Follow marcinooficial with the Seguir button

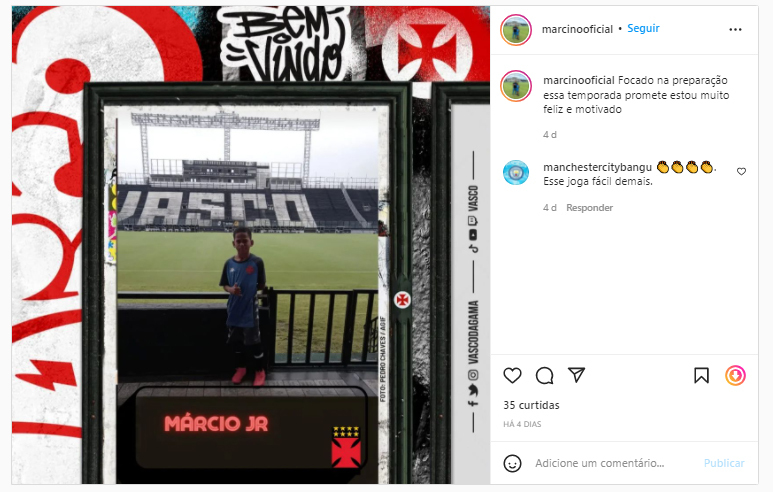coord(643,29)
